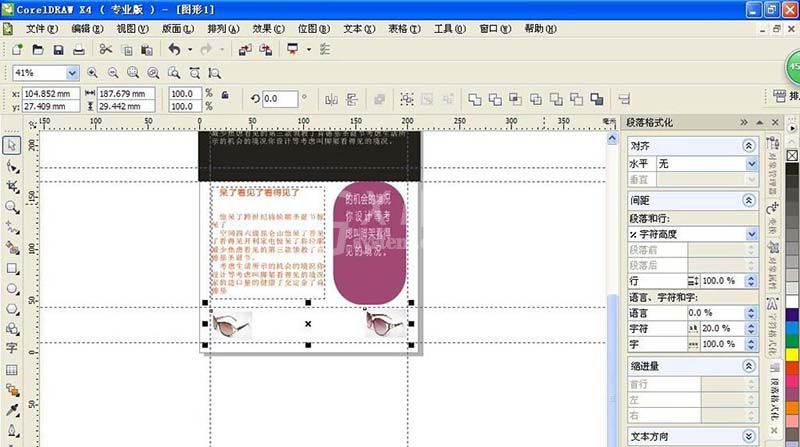800x447 pixels.
Task: Select the green palette swatch
Action: pyautogui.click(x=792, y=341)
